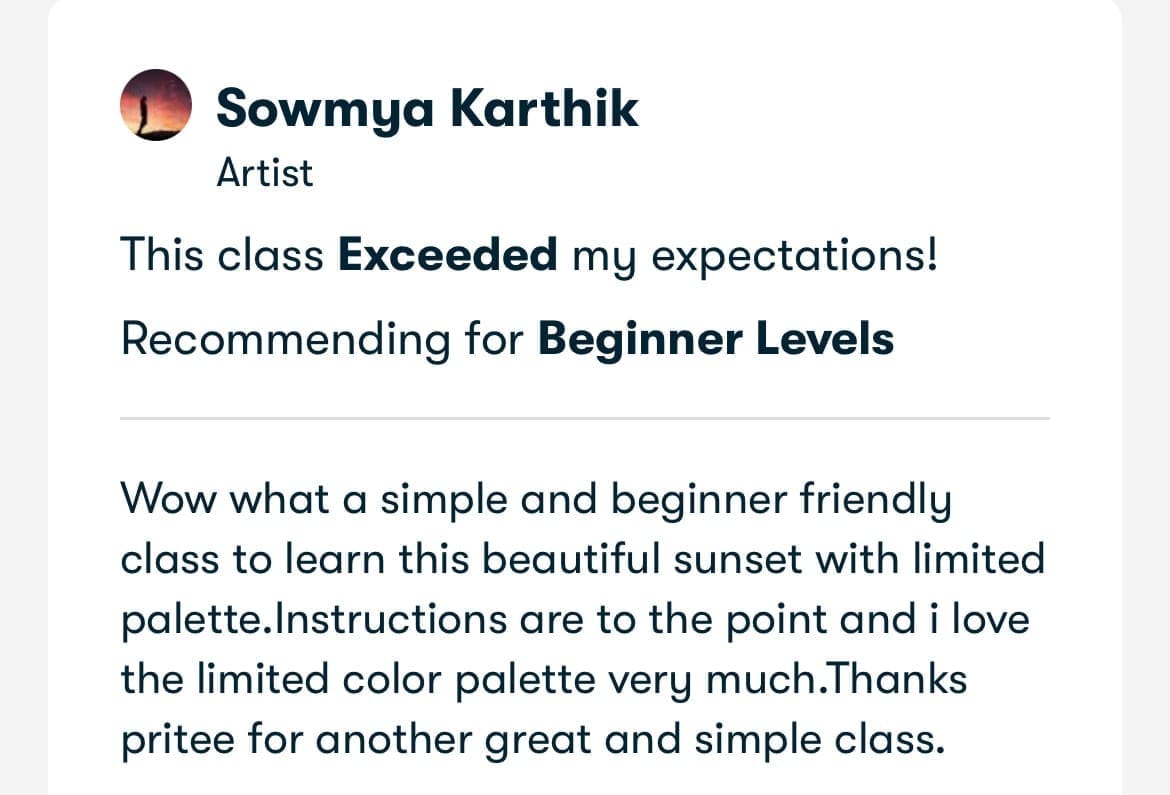Click the Artist label under the name
Viewport: 1170px width, 795px height.
[x=264, y=173]
